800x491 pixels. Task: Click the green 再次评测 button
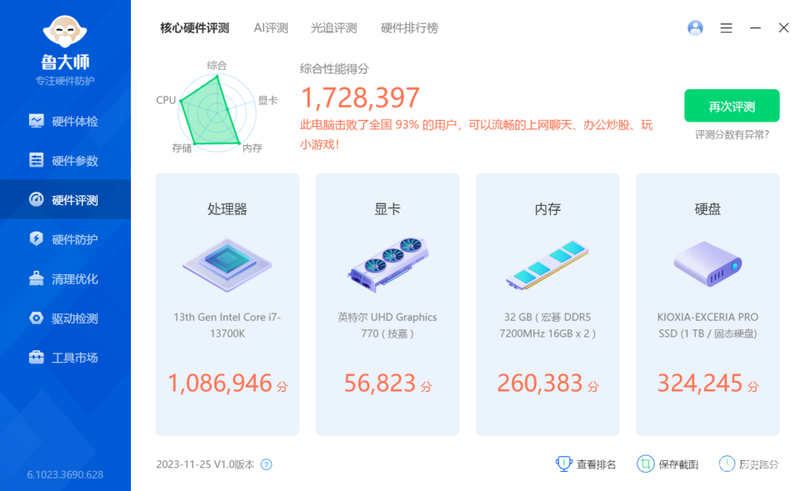coord(732,106)
